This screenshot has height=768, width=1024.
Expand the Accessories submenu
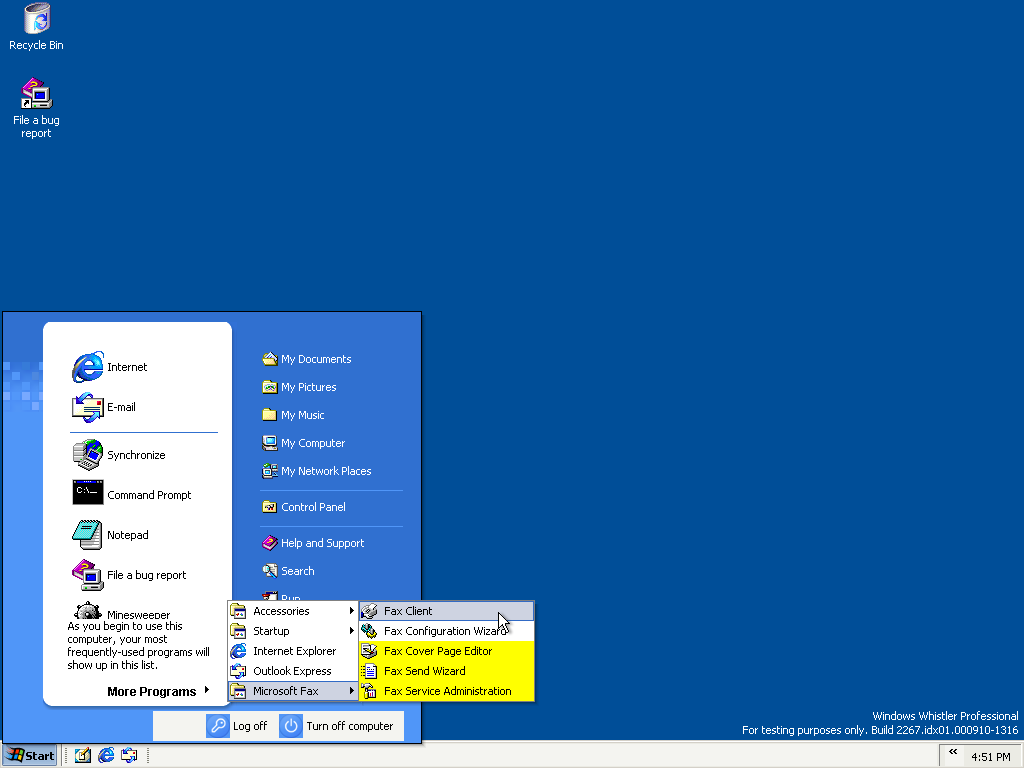click(x=293, y=611)
